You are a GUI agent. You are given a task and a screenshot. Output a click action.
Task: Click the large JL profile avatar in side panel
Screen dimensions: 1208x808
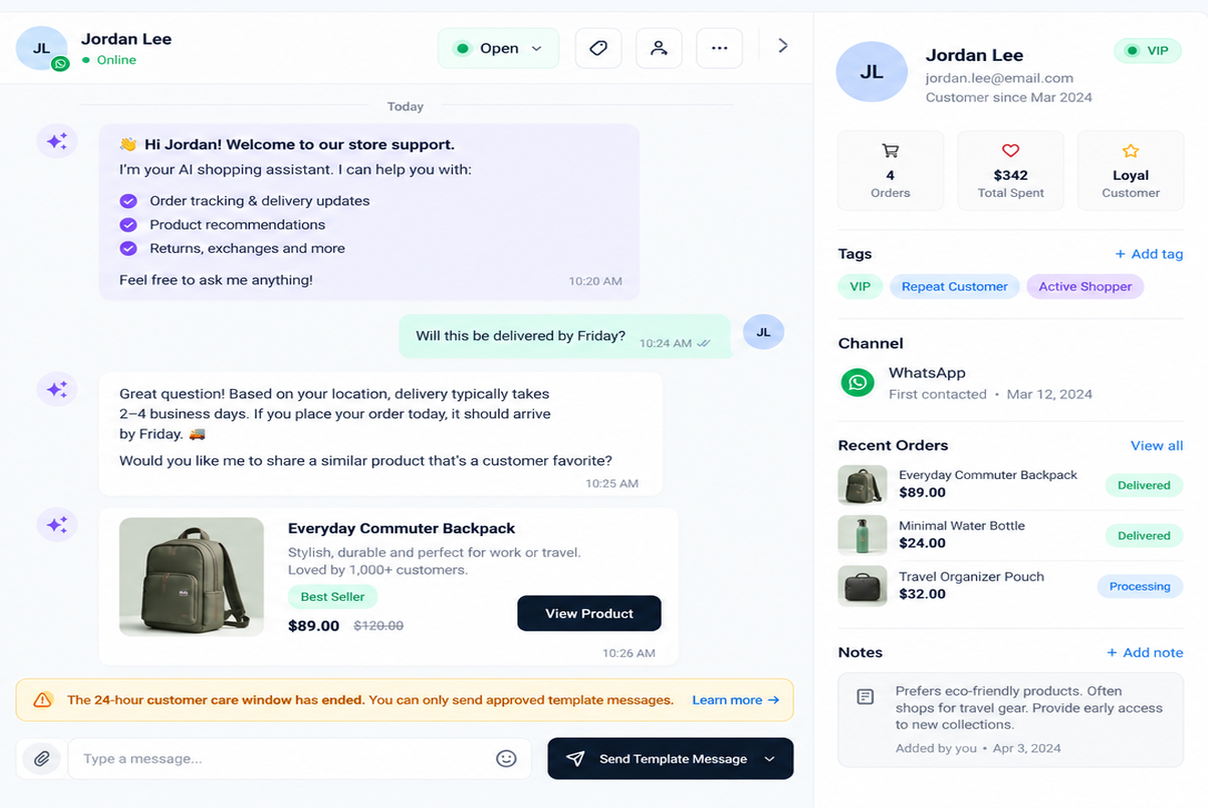coord(872,72)
